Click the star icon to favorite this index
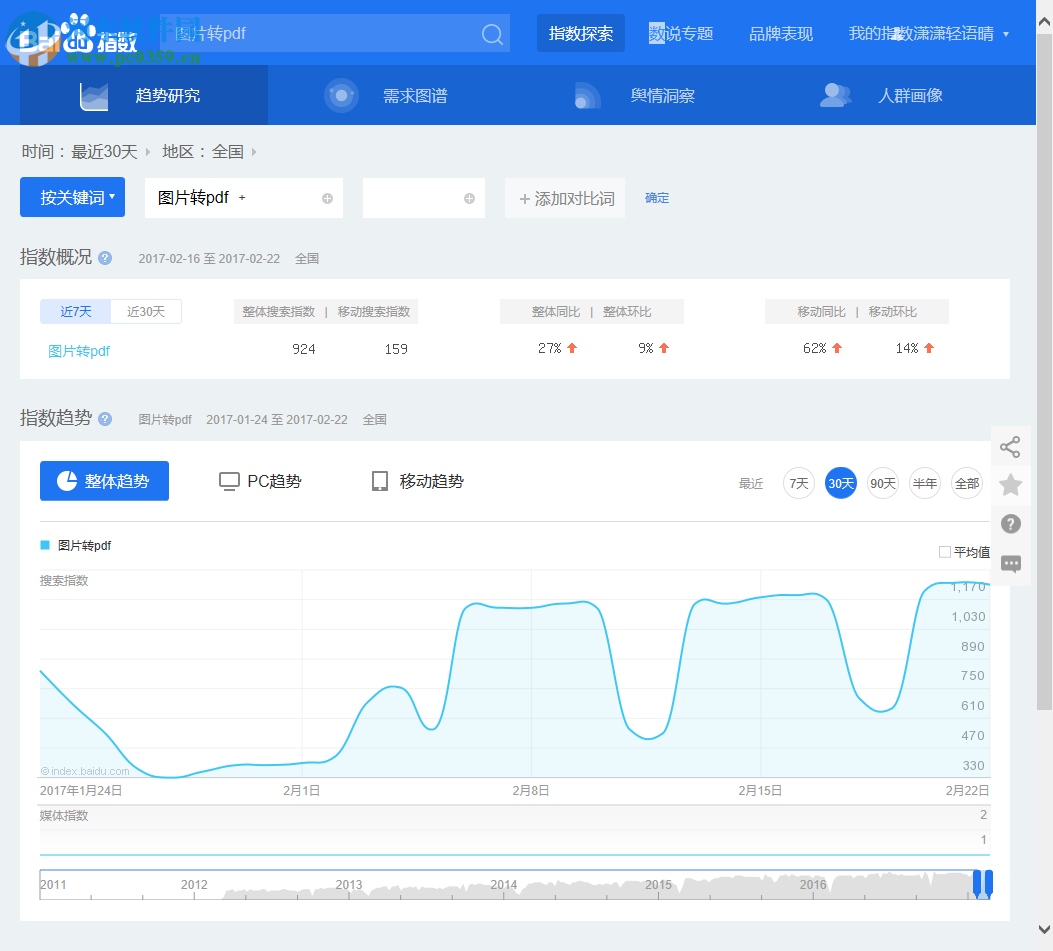Viewport: 1053px width, 951px height. click(x=1010, y=484)
